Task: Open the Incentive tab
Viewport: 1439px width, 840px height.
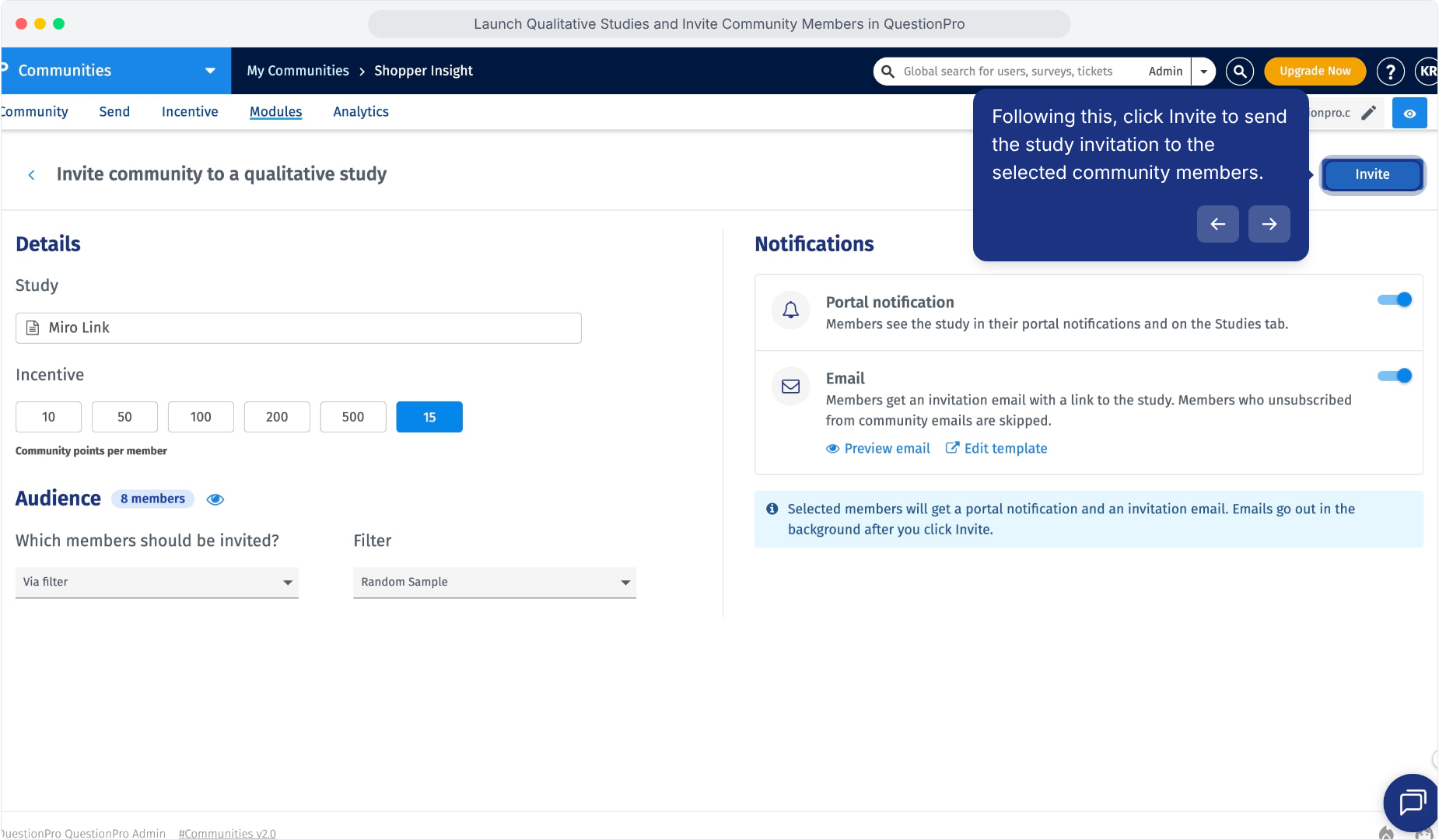Action: point(190,112)
